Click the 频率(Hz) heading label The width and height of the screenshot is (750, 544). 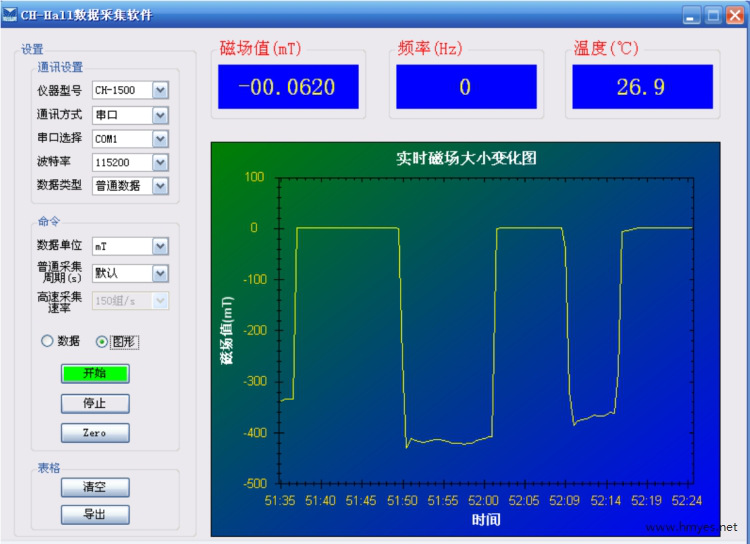click(x=430, y=48)
